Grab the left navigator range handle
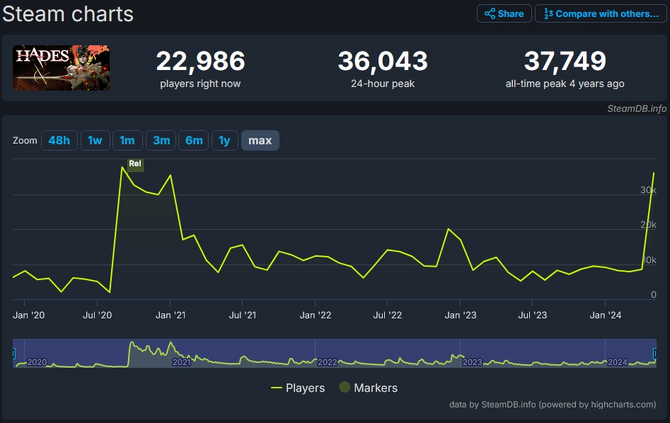 pos(13,353)
